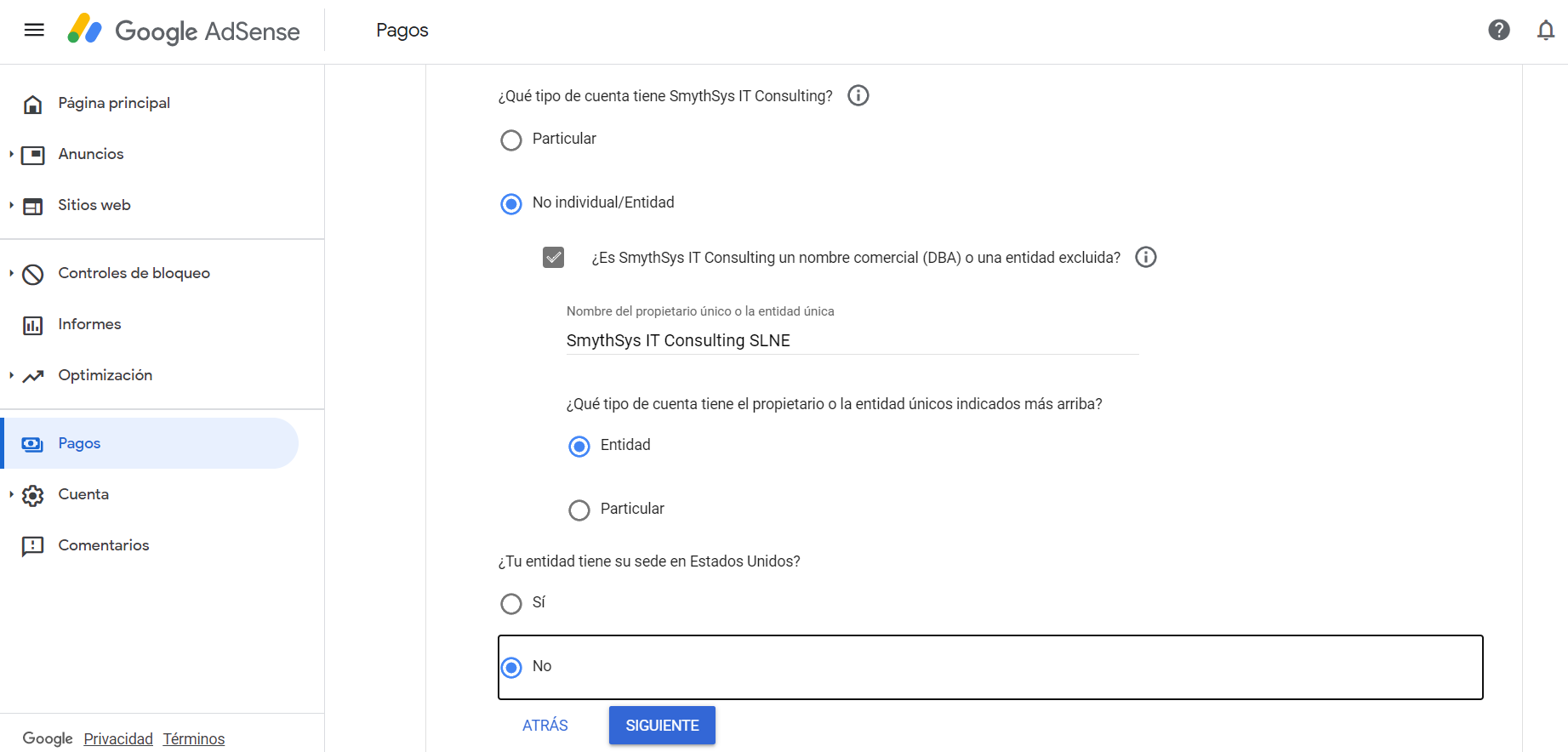
Task: Edit the Nombre del propietario único field
Action: 851,340
